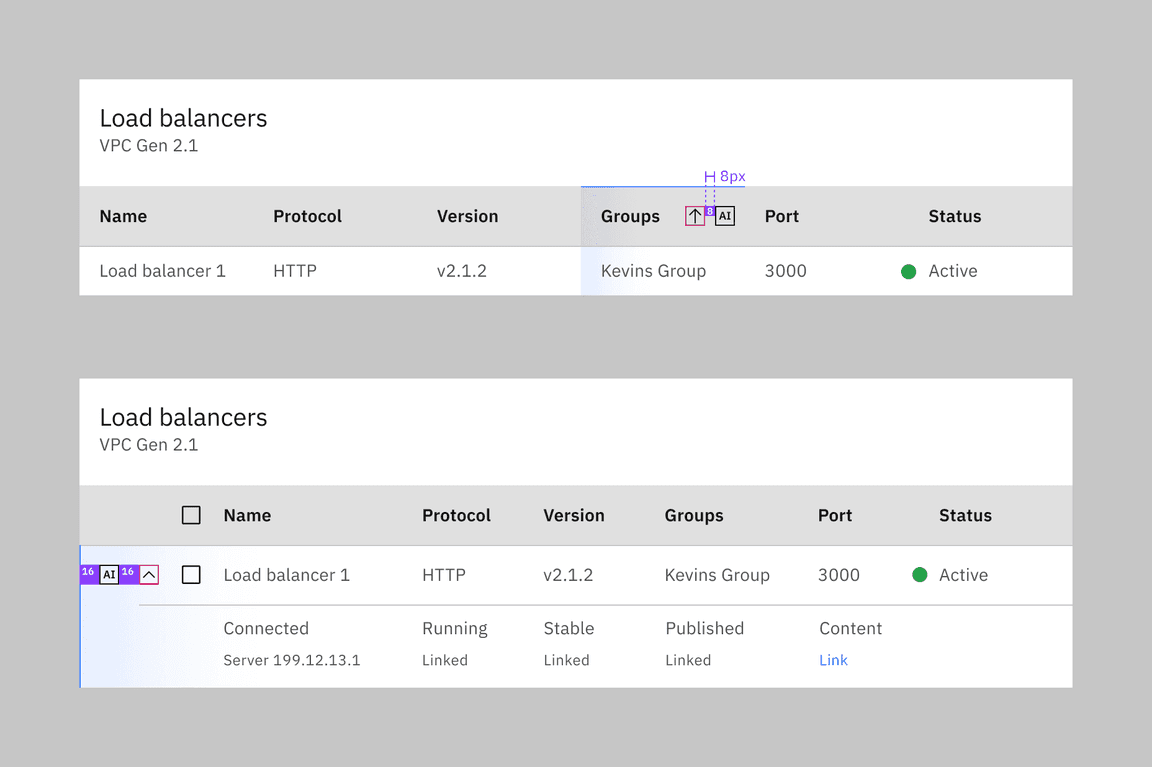1152x767 pixels.
Task: Click the chevron to hide the row details
Action: pos(147,574)
